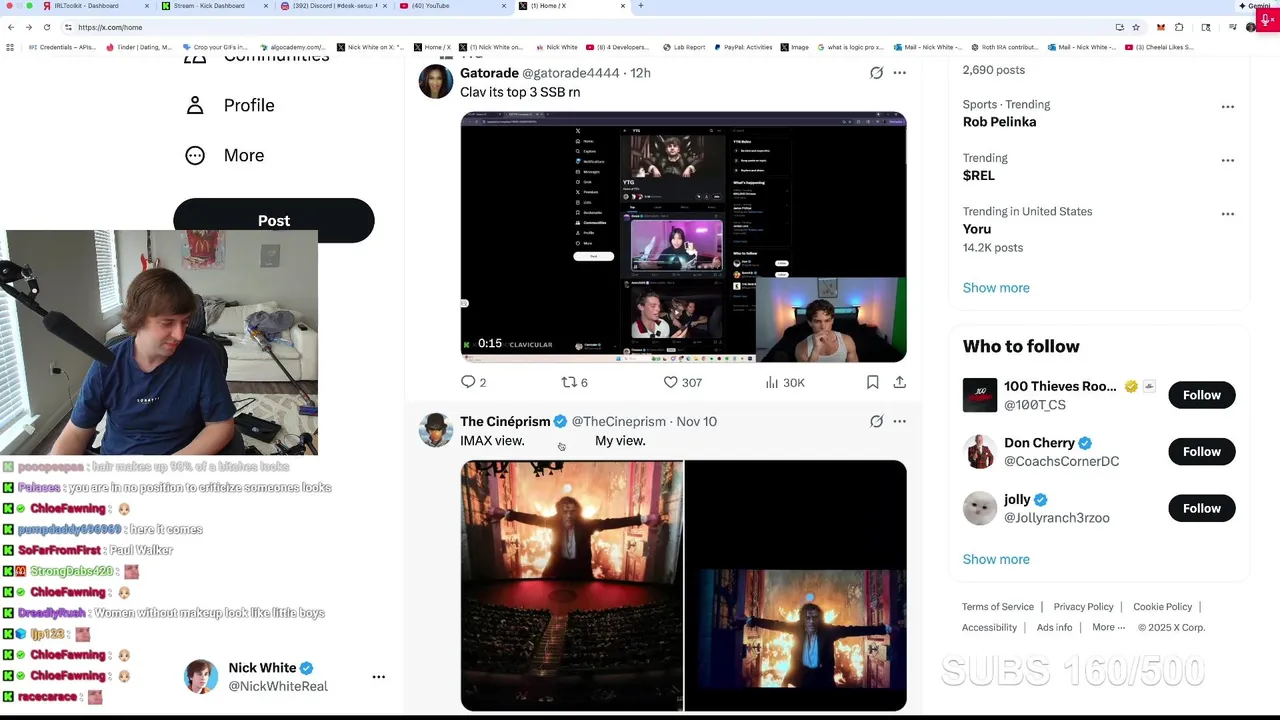Open Tinder bookmark
The image size is (1280, 720).
(x=140, y=47)
